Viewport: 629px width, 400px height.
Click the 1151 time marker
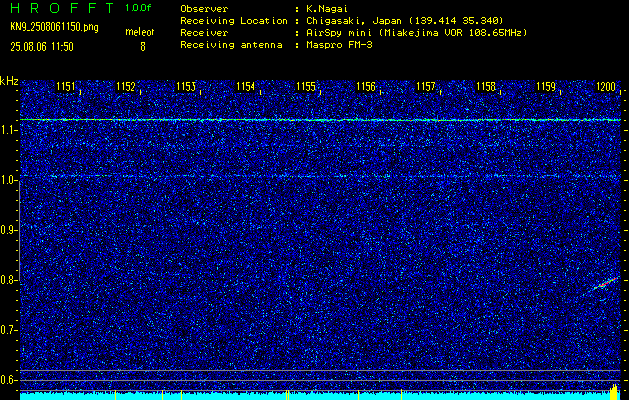pyautogui.click(x=66, y=86)
